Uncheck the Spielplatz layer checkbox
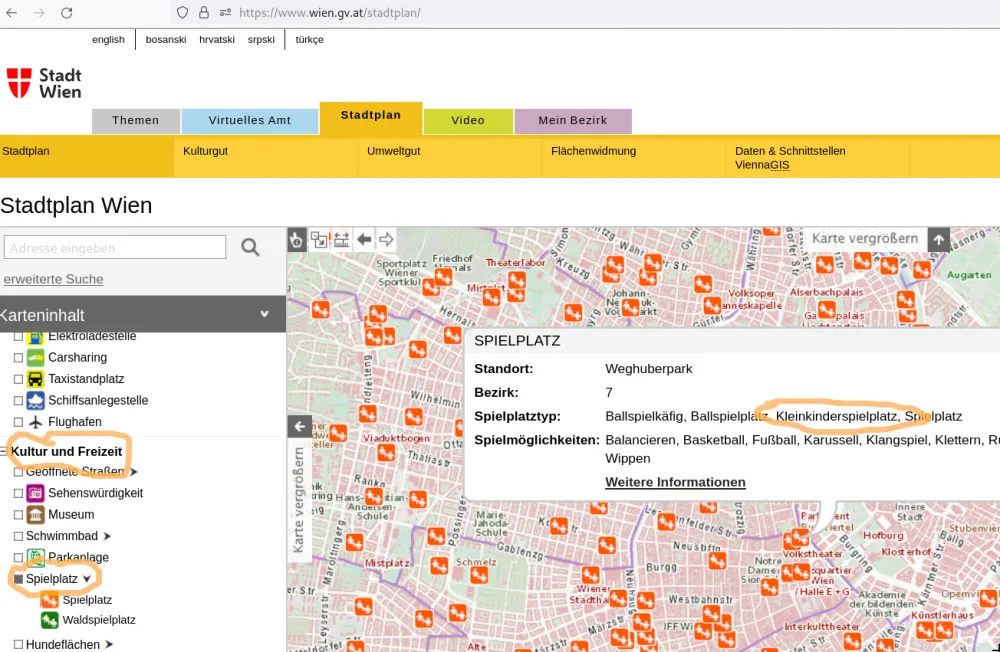1000x652 pixels. 18,579
